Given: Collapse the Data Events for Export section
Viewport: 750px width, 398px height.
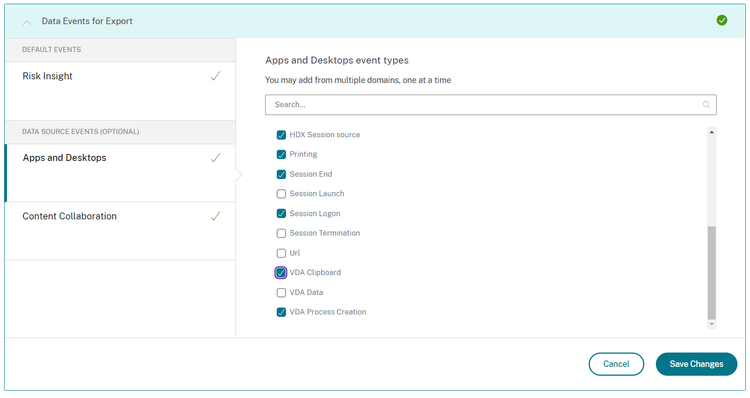Looking at the screenshot, I should [x=27, y=22].
